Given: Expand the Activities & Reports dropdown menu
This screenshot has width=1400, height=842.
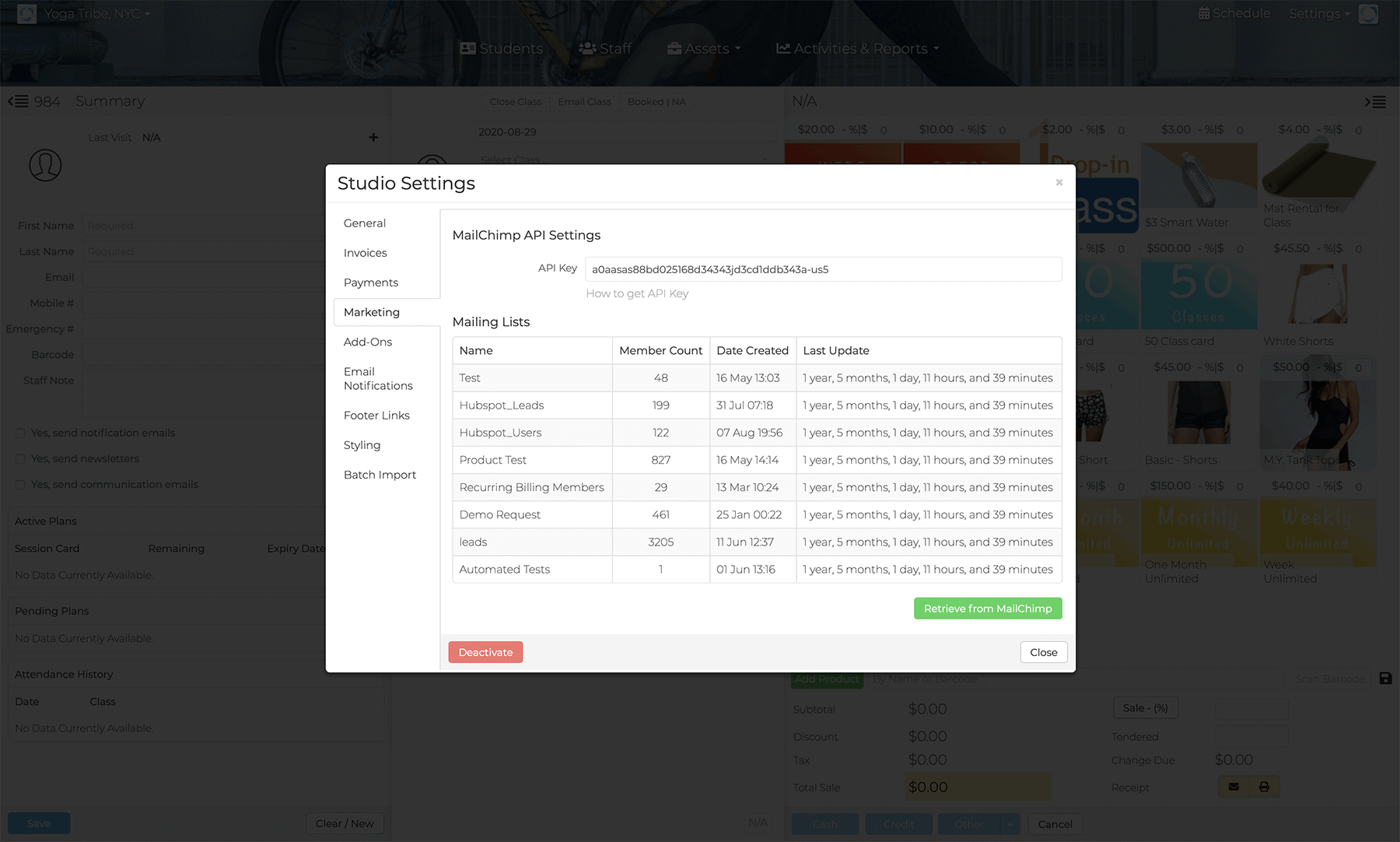Looking at the screenshot, I should tap(858, 48).
